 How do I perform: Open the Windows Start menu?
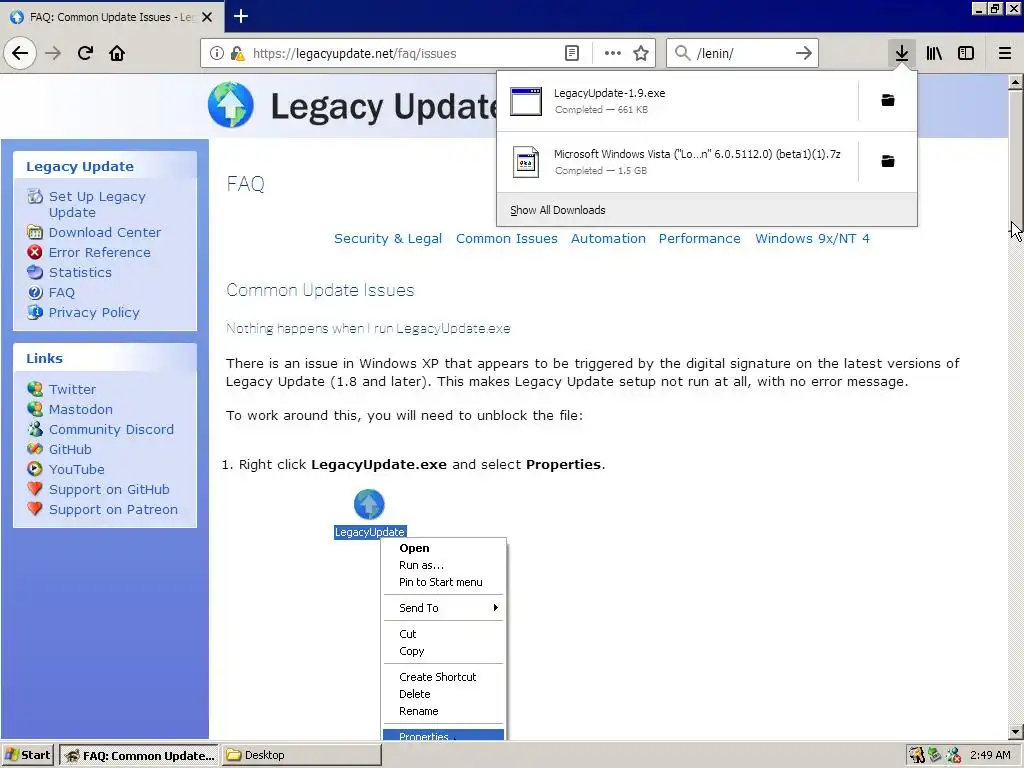(x=27, y=755)
